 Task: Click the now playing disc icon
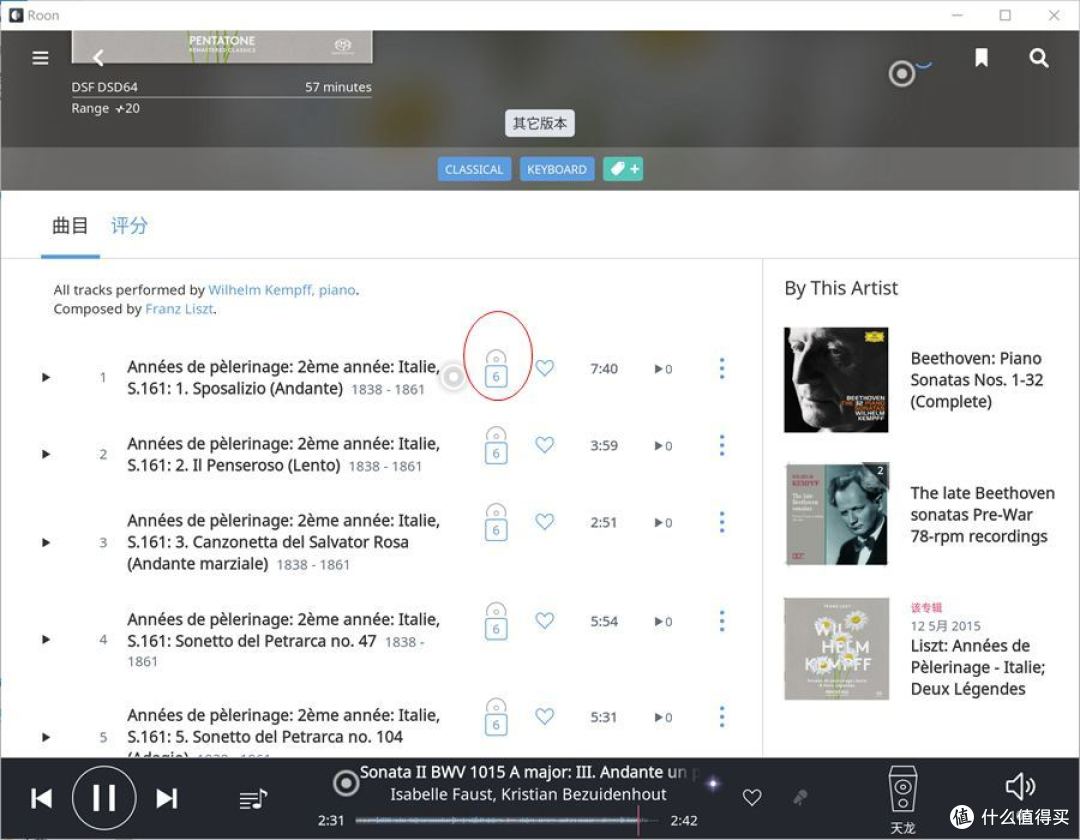tap(346, 783)
